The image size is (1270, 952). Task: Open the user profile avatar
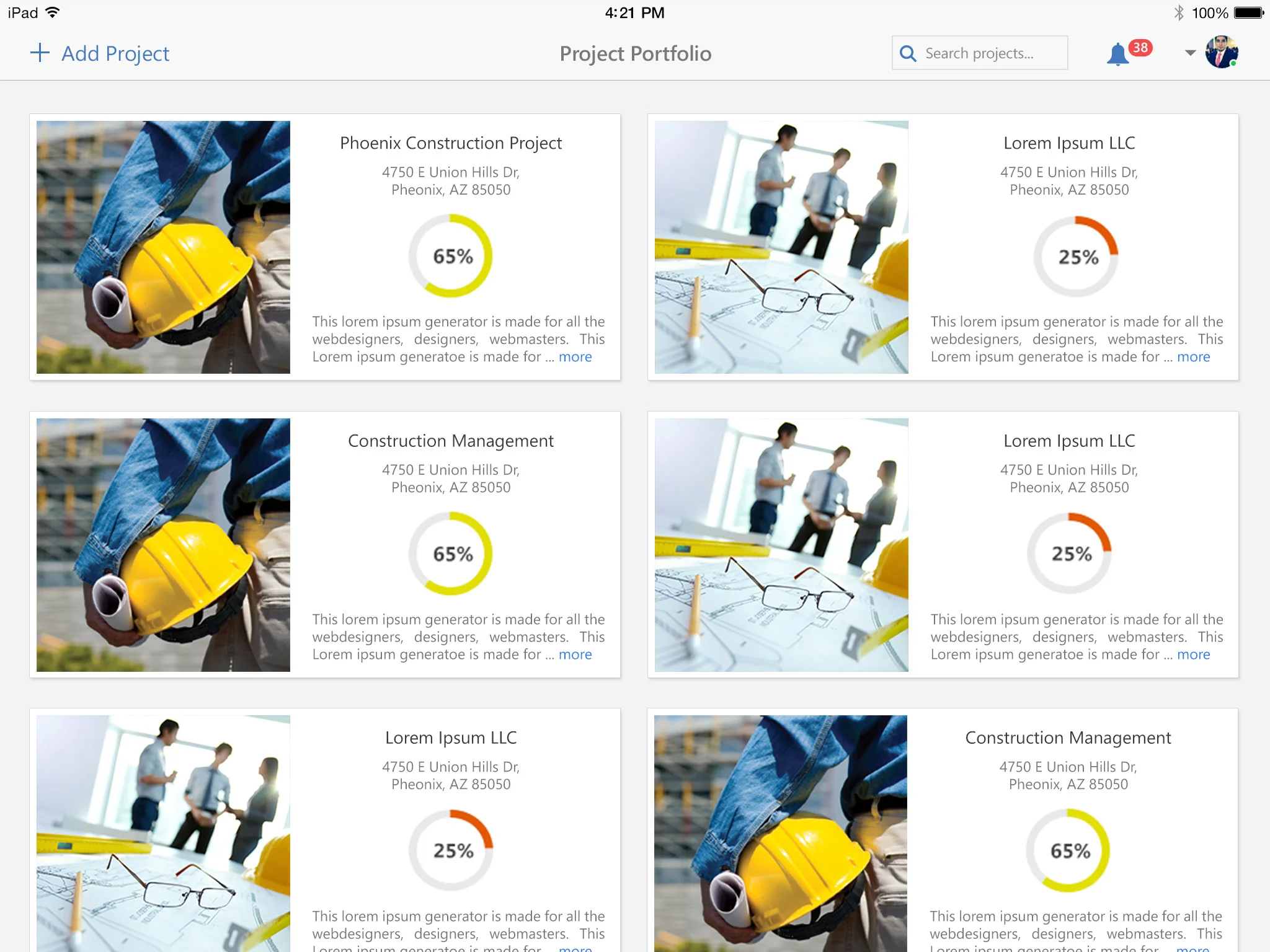tap(1221, 53)
